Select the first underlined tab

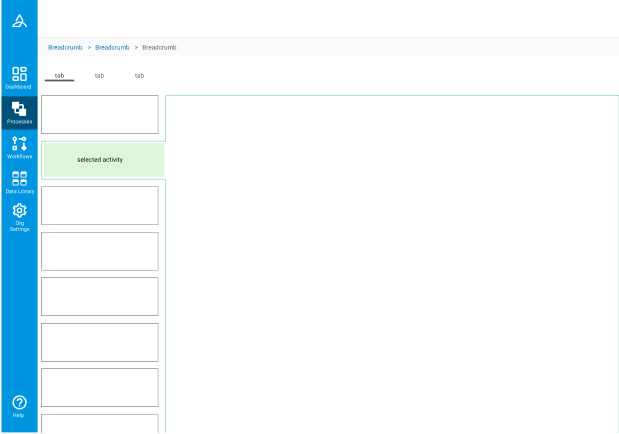[59, 76]
